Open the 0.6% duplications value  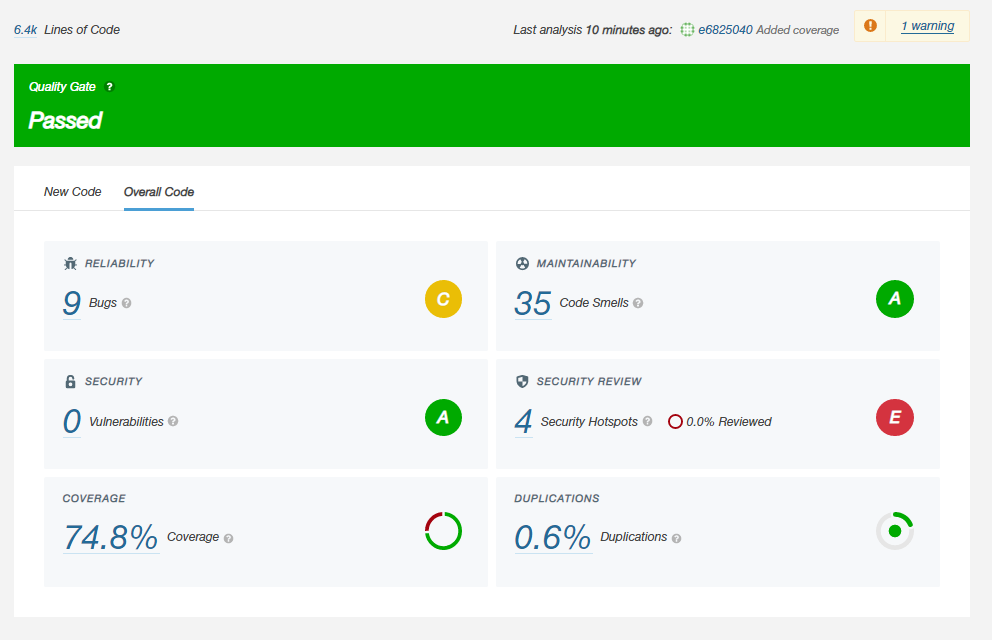[553, 537]
